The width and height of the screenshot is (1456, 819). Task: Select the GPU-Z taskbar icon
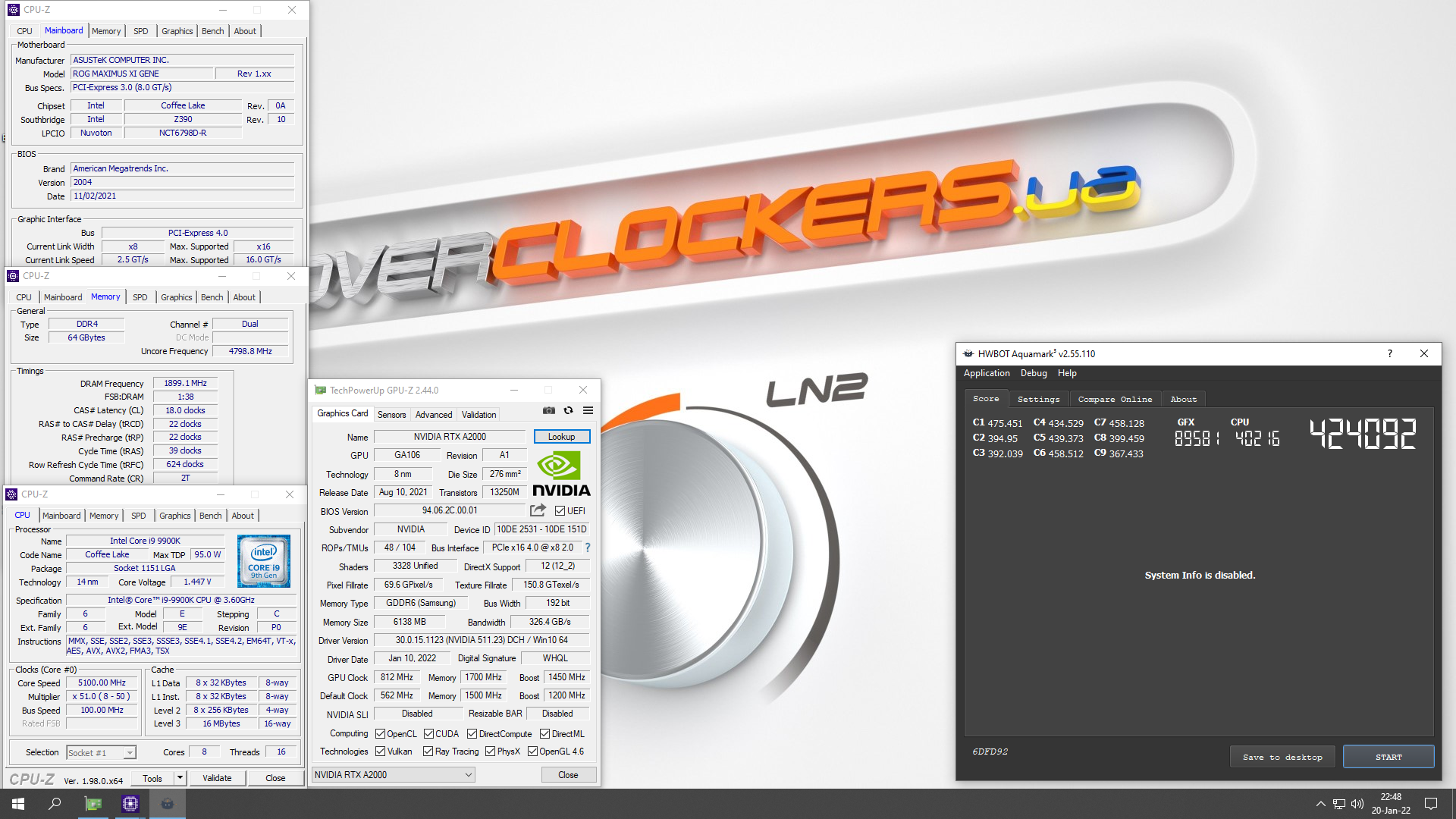93,804
